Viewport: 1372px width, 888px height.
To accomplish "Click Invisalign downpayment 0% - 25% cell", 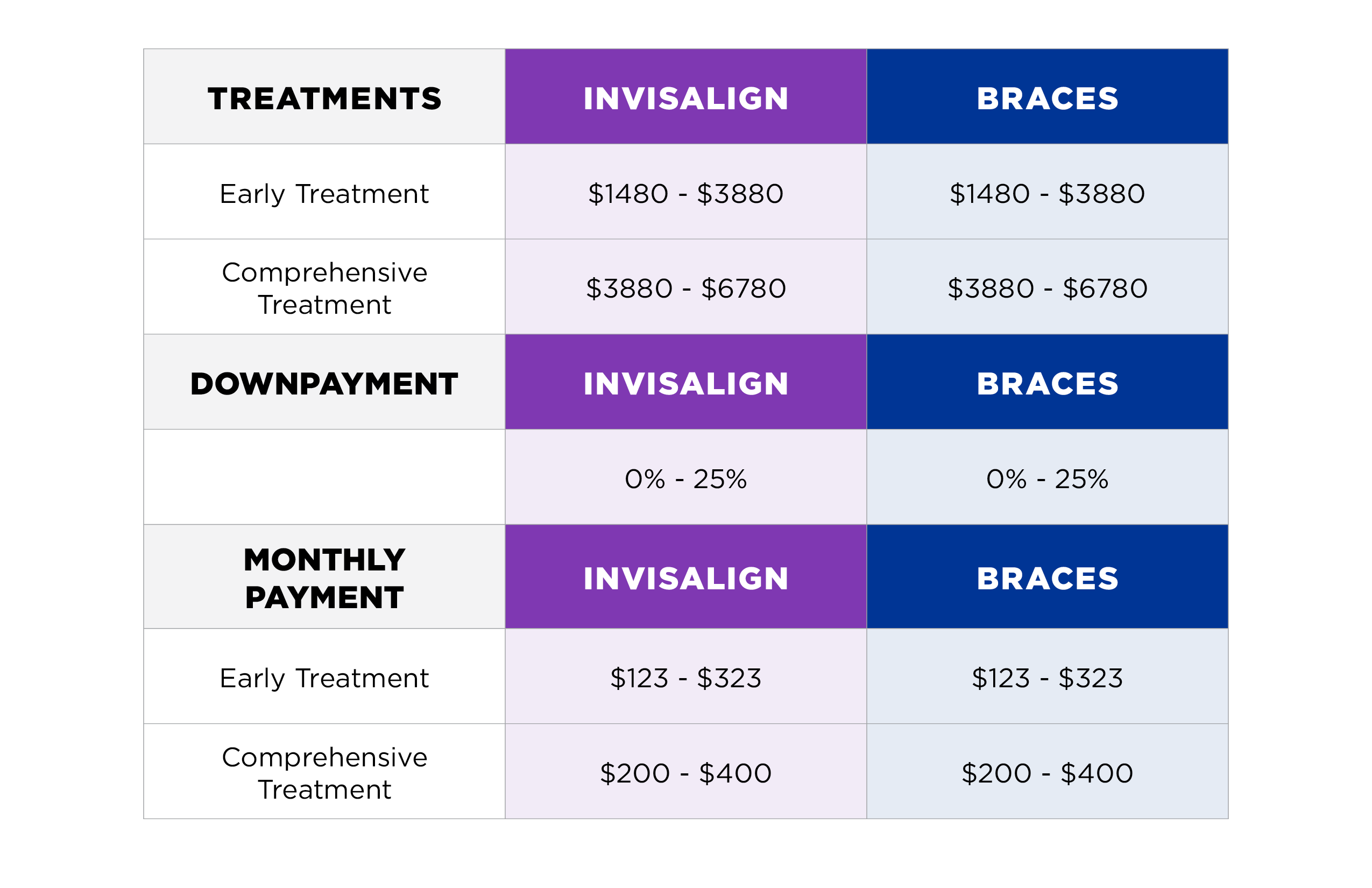I will (686, 477).
